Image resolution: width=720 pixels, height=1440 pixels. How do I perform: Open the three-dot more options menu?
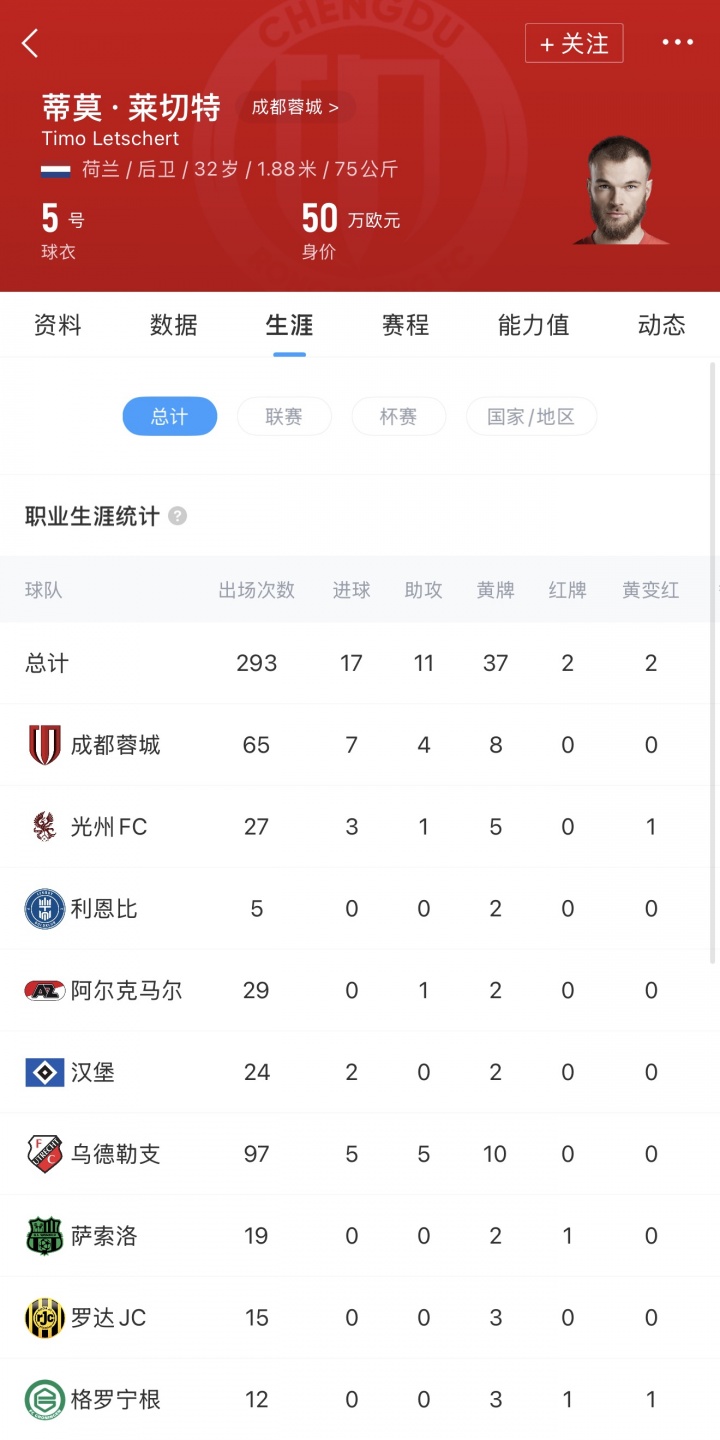tap(677, 43)
